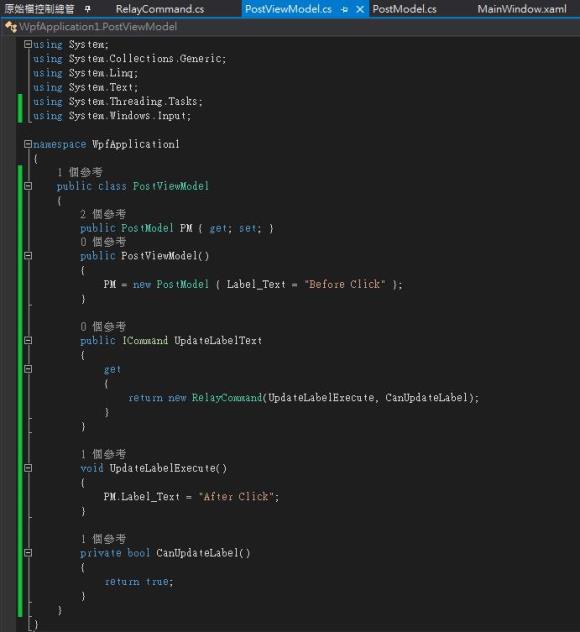The width and height of the screenshot is (580, 632).
Task: Collapse the PostViewModel() constructor
Action: [28, 256]
